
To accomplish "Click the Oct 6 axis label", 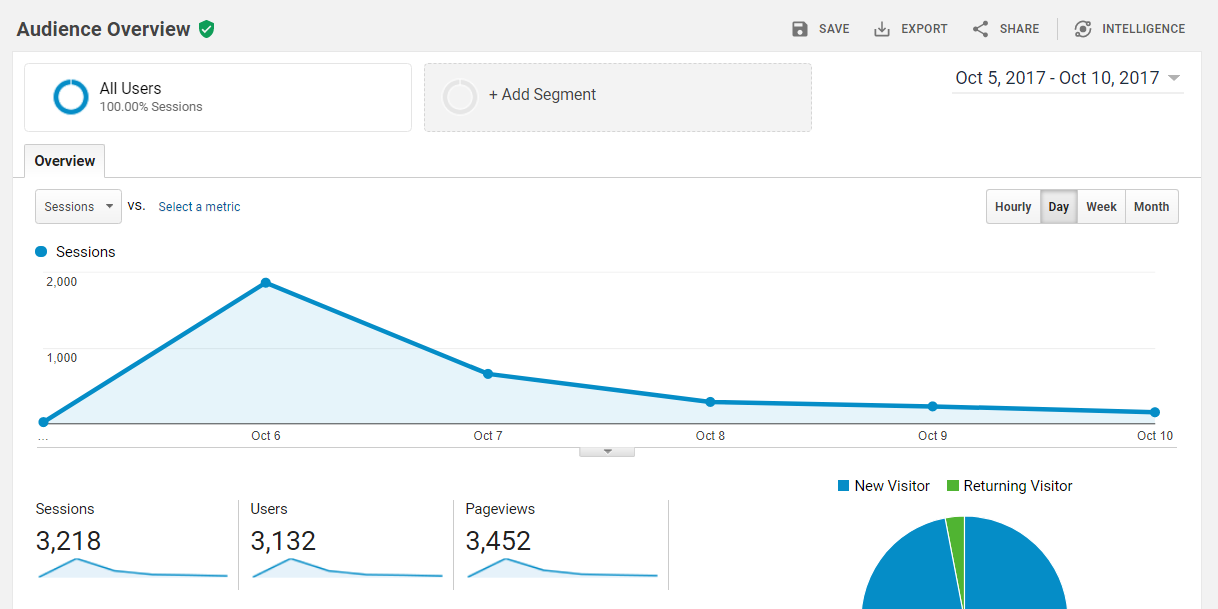I will click(x=266, y=436).
